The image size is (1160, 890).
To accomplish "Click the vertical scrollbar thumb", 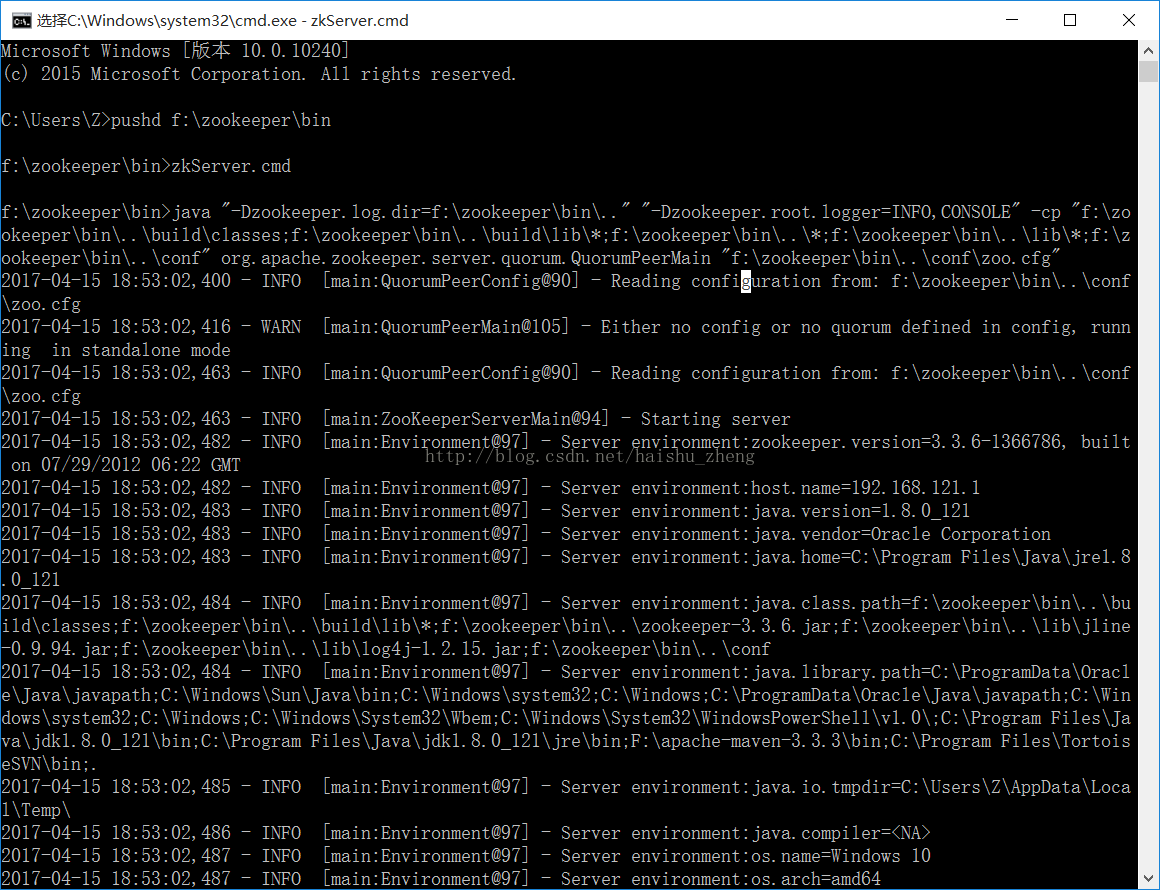I will [x=1148, y=72].
